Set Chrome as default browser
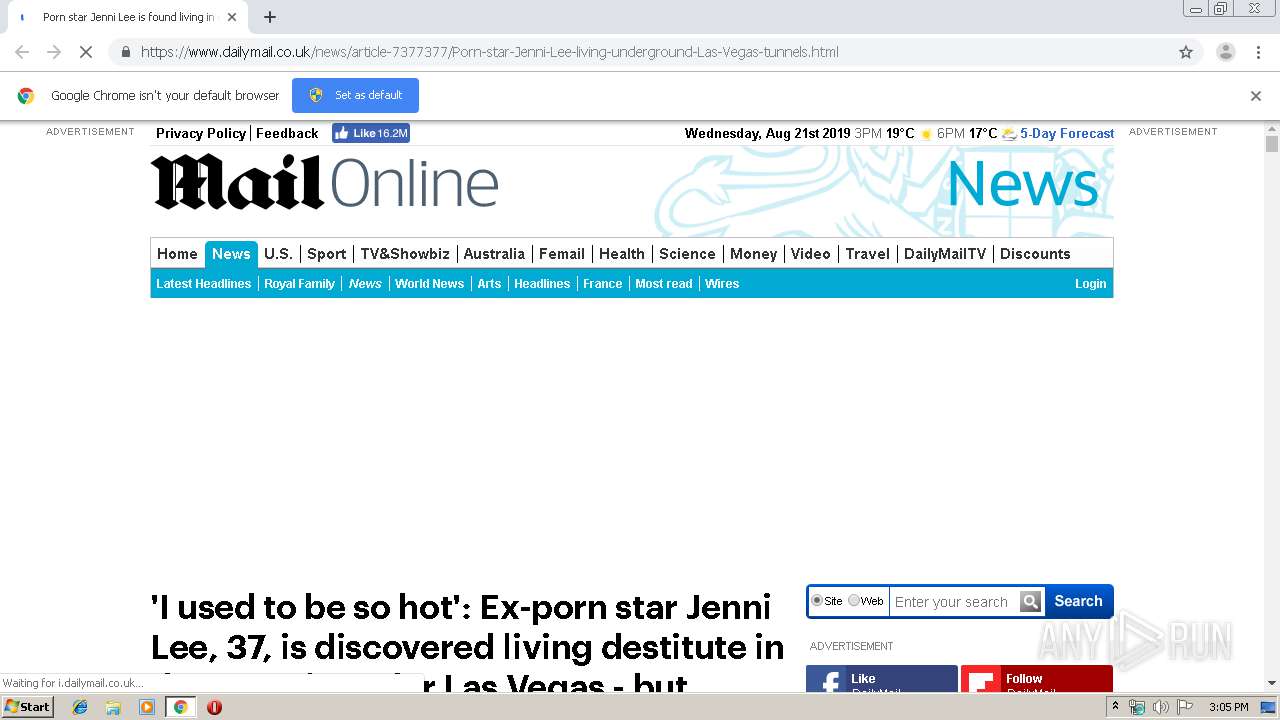The width and height of the screenshot is (1280, 720). pos(355,95)
